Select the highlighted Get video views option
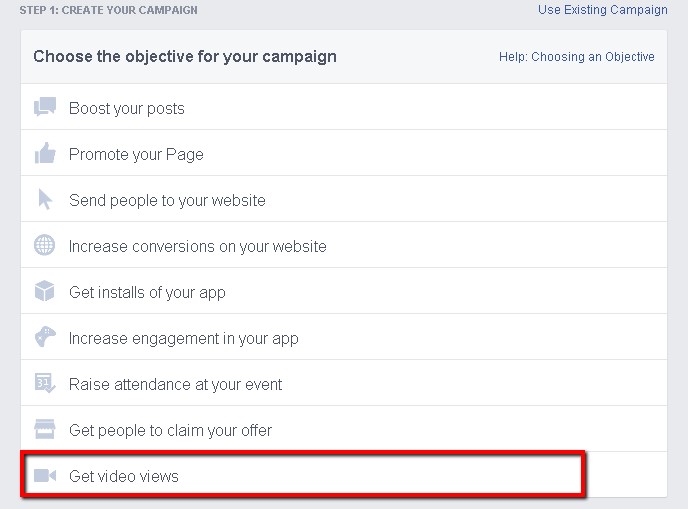Image resolution: width=688 pixels, height=509 pixels. pyautogui.click(x=303, y=474)
